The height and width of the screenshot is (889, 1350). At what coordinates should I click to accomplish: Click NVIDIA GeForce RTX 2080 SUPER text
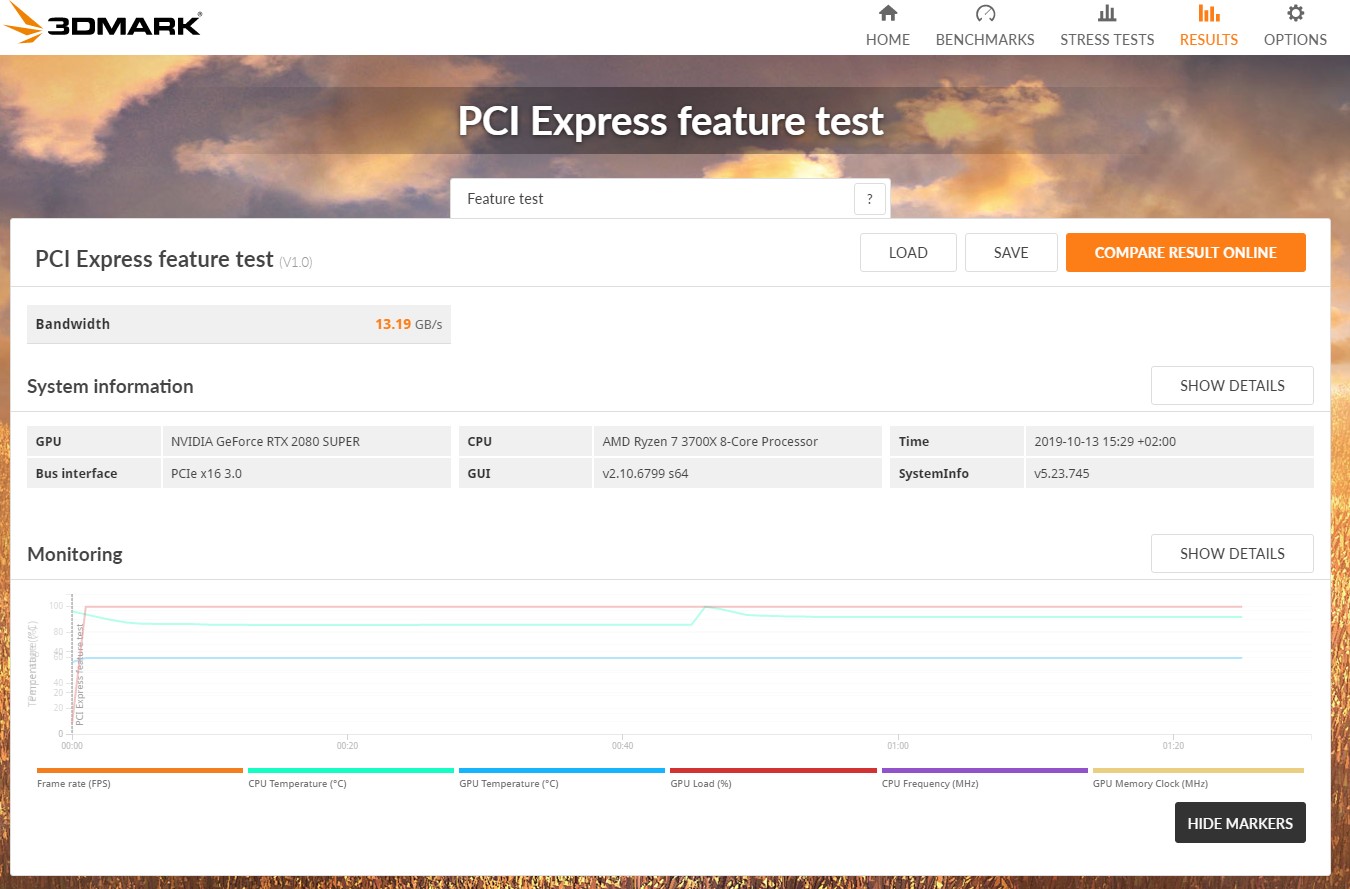pyautogui.click(x=265, y=442)
